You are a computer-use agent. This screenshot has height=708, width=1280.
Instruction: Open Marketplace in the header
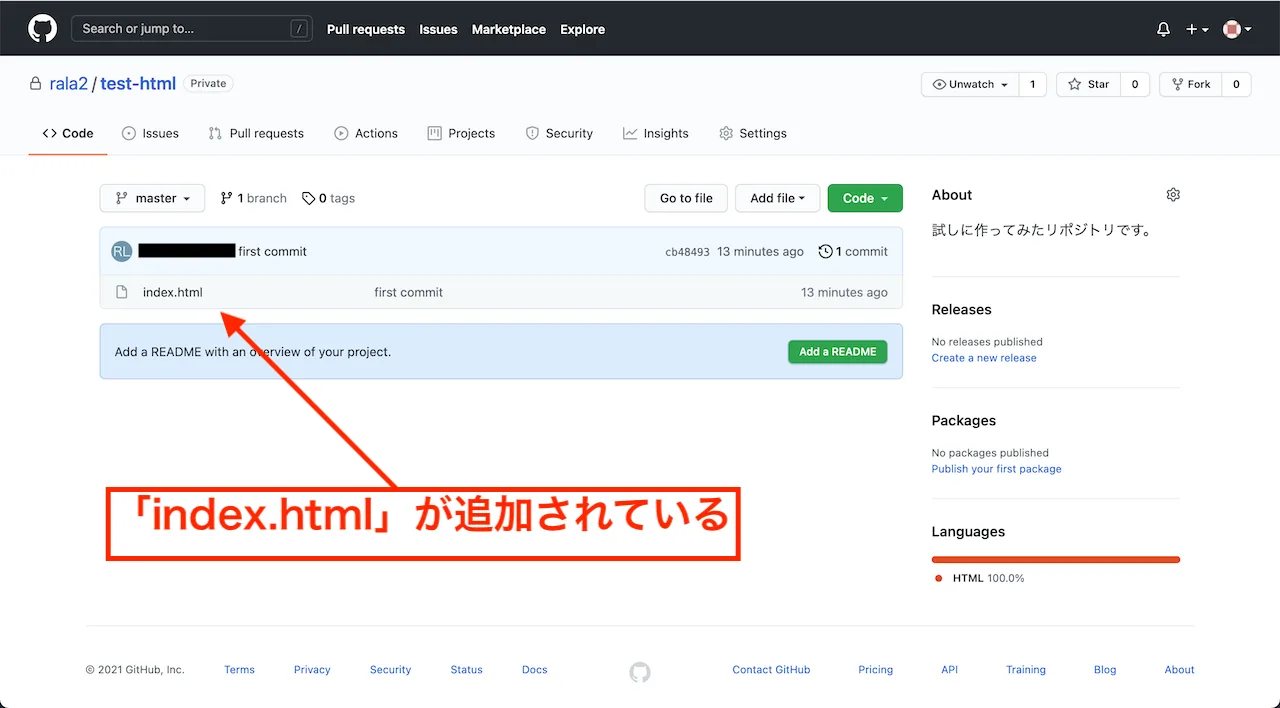tap(509, 30)
